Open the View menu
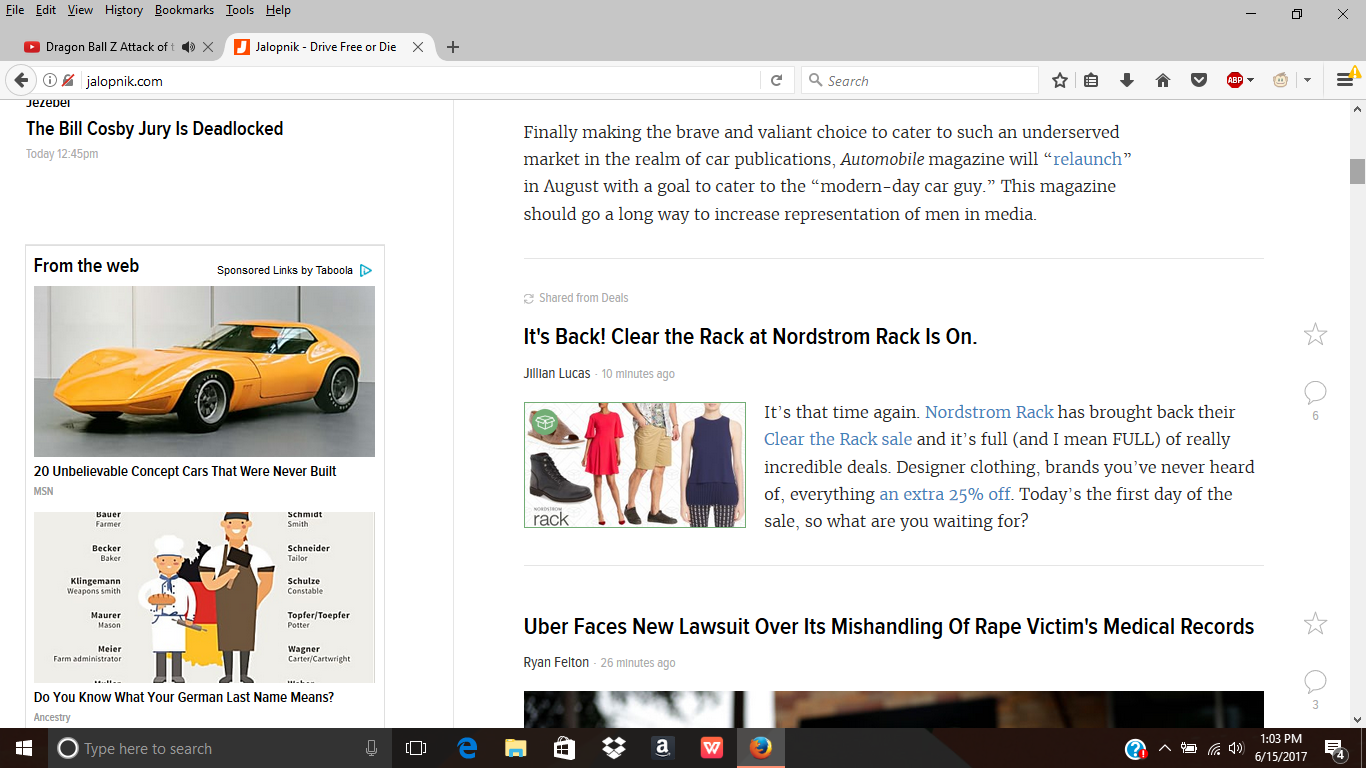Screen dimensions: 1366x768 80,10
